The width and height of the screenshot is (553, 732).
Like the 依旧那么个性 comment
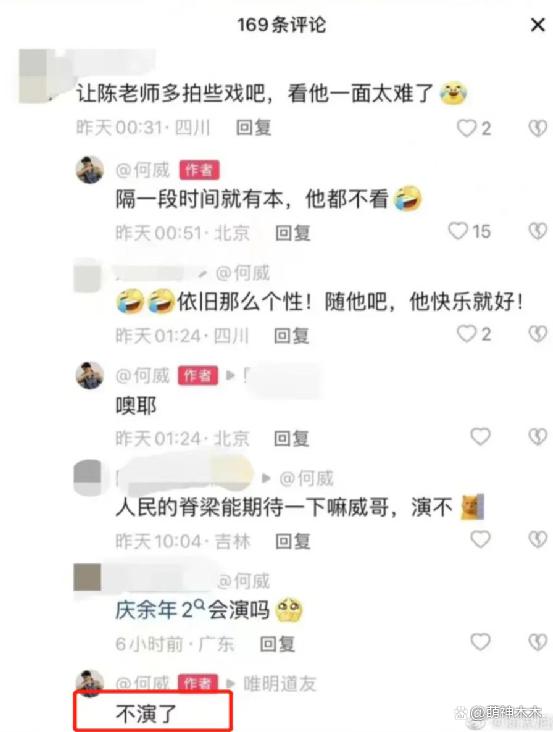467,334
